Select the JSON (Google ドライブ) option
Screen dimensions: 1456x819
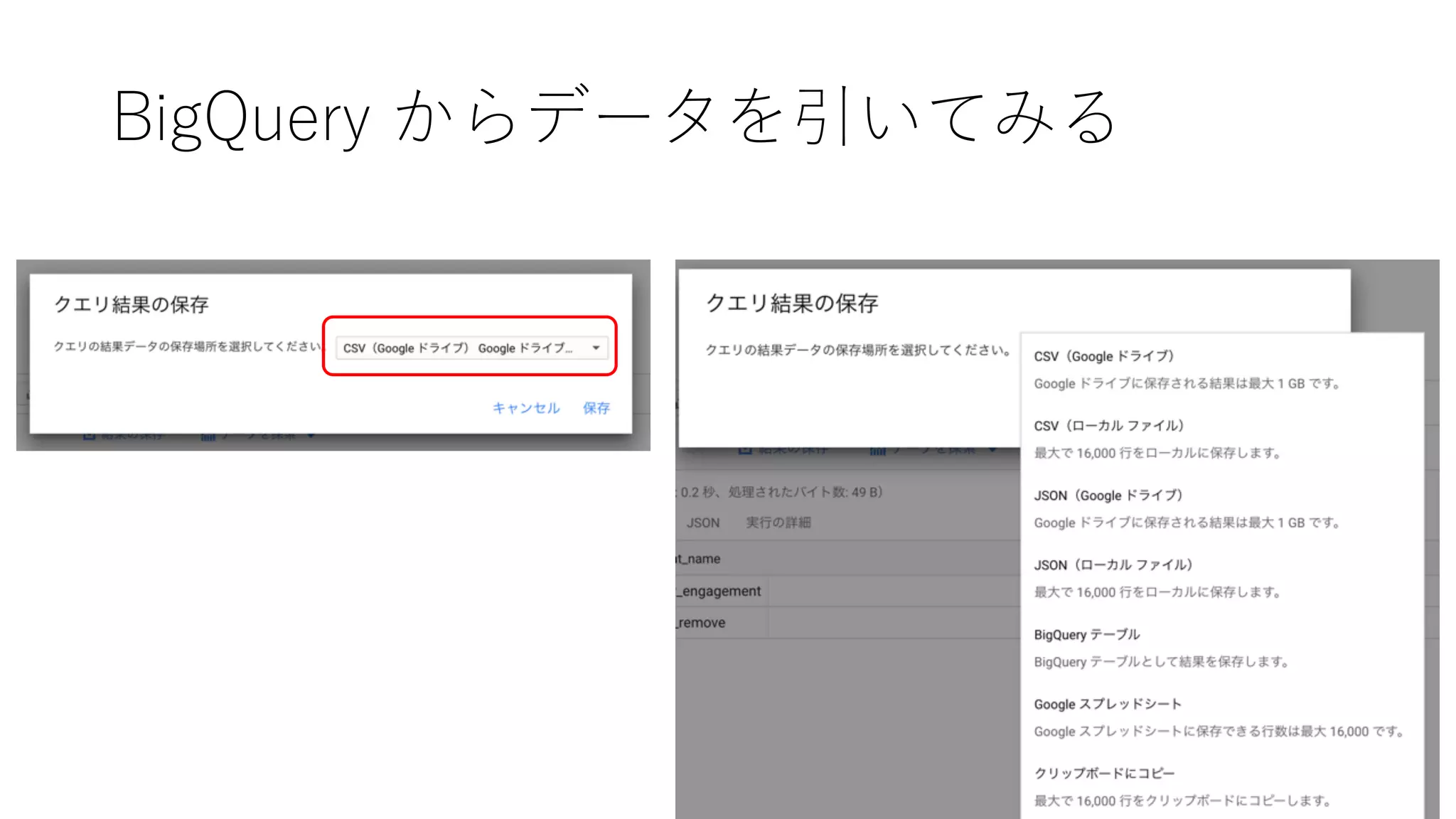(x=1222, y=508)
